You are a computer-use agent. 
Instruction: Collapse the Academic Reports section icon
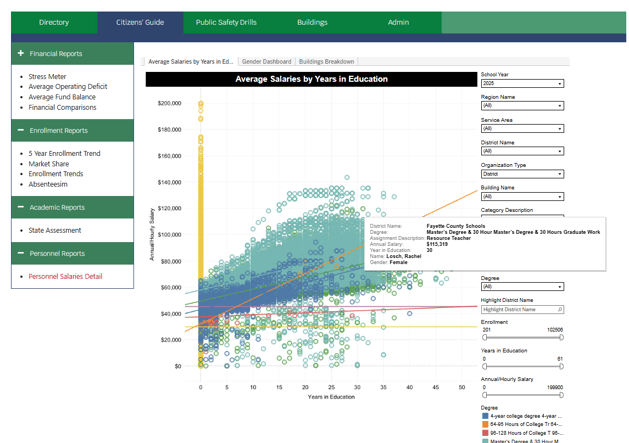(21, 207)
